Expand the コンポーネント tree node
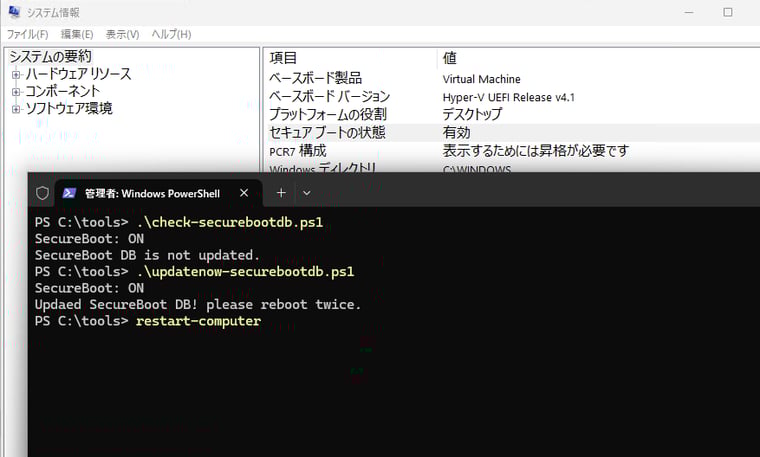The height and width of the screenshot is (457, 760). [x=16, y=92]
